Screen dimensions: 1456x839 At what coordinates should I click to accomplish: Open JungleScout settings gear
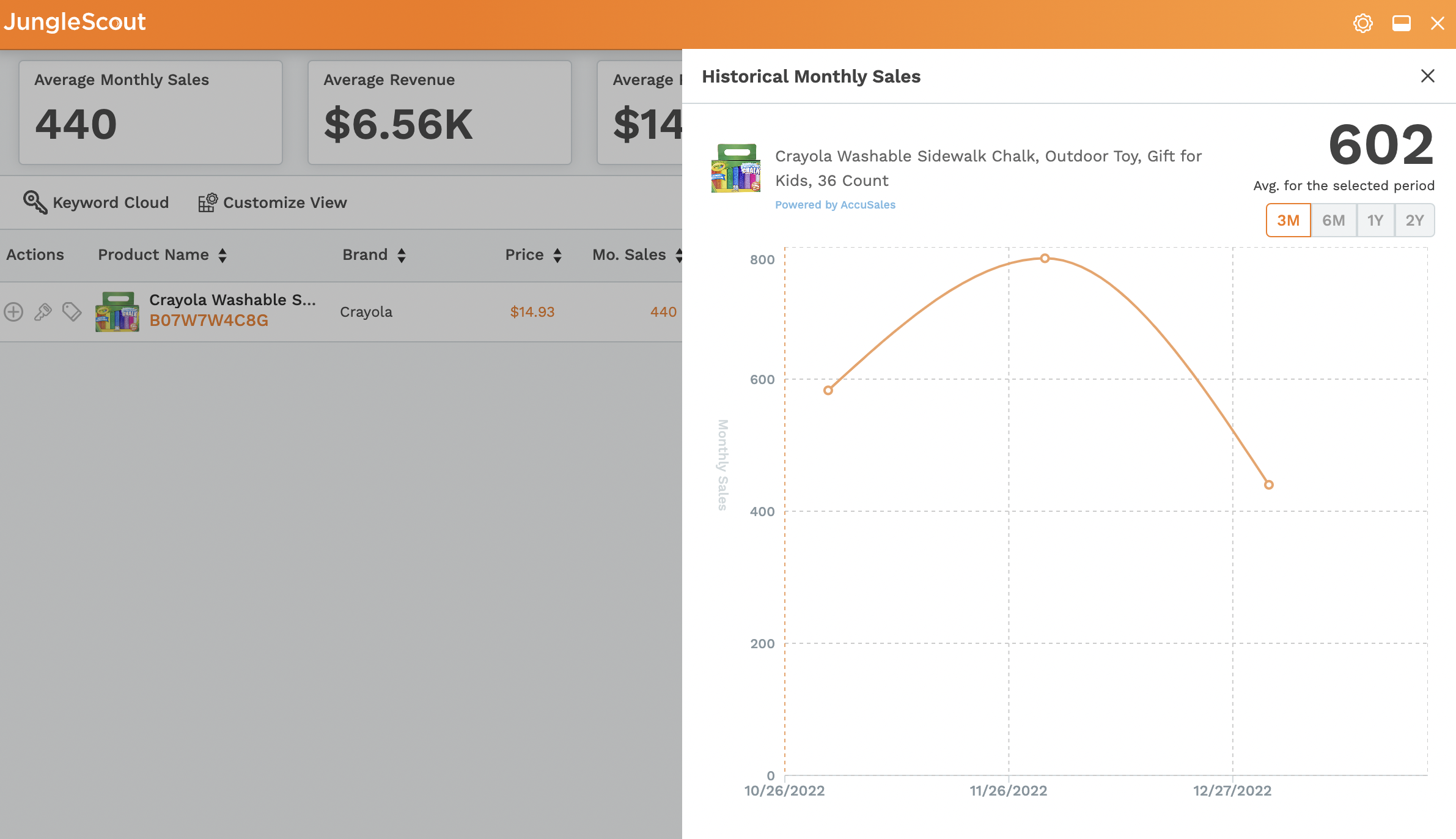click(1362, 23)
